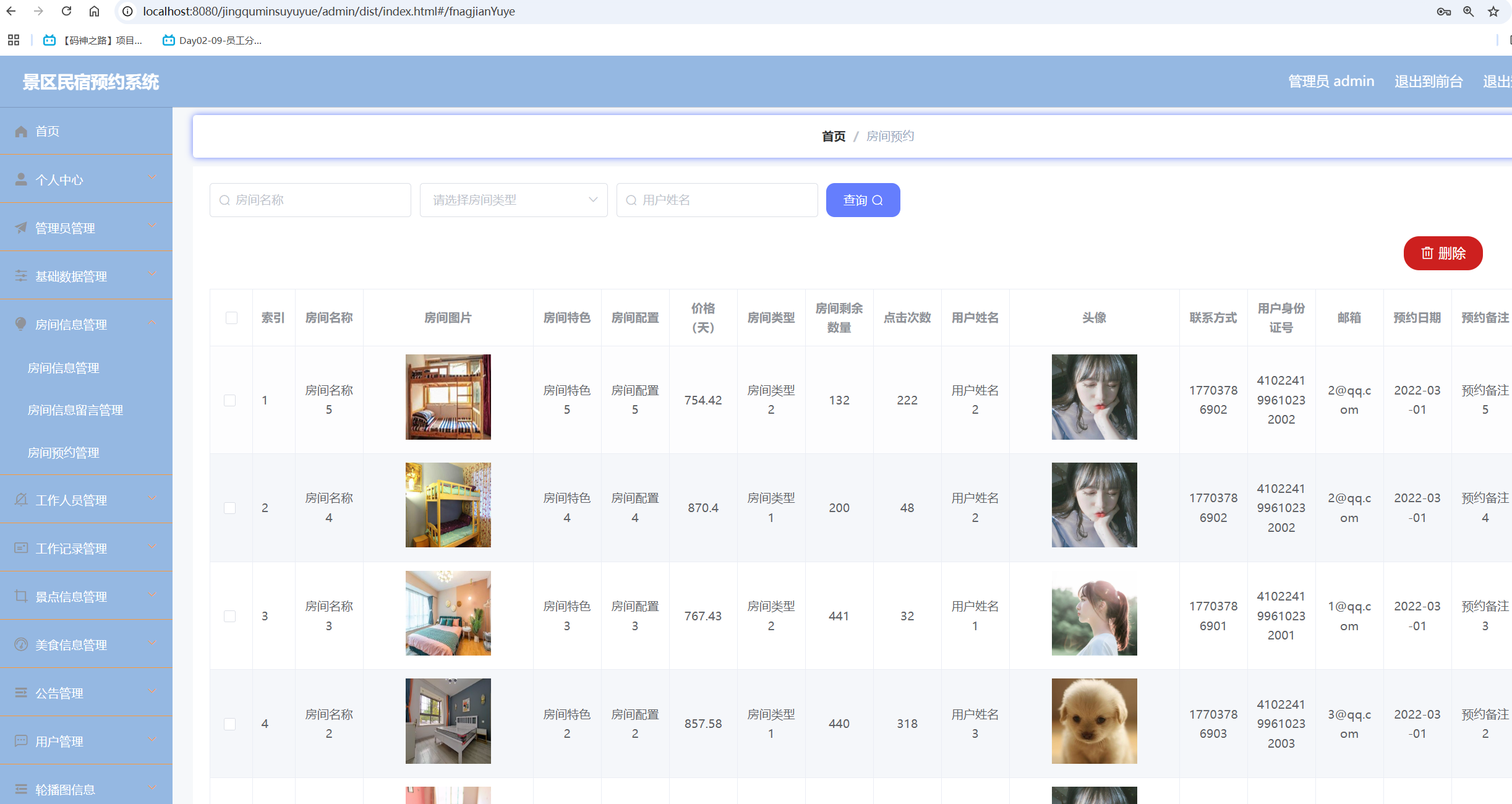Click the lines icon beside 轮播图信息
The height and width of the screenshot is (804, 1512).
21,789
